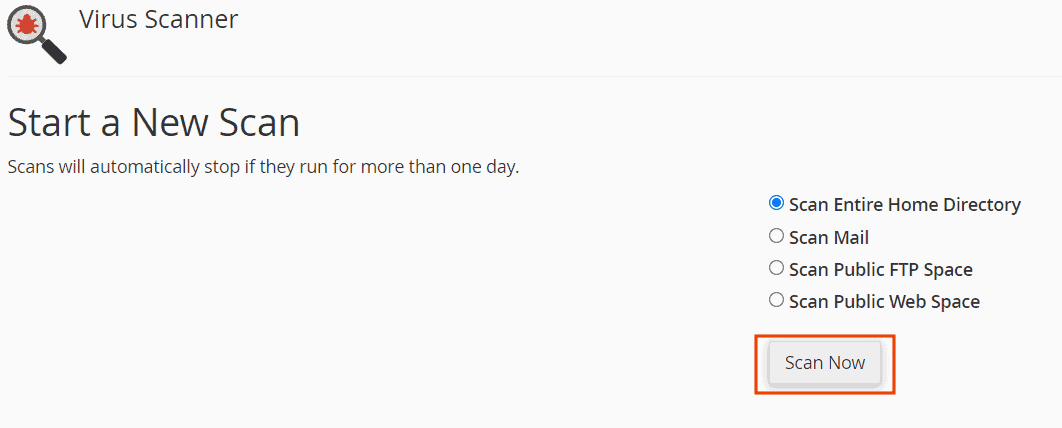Screen dimensions: 1062x428
Task: Click the red bug inside the magnifier
Action: pos(28,23)
